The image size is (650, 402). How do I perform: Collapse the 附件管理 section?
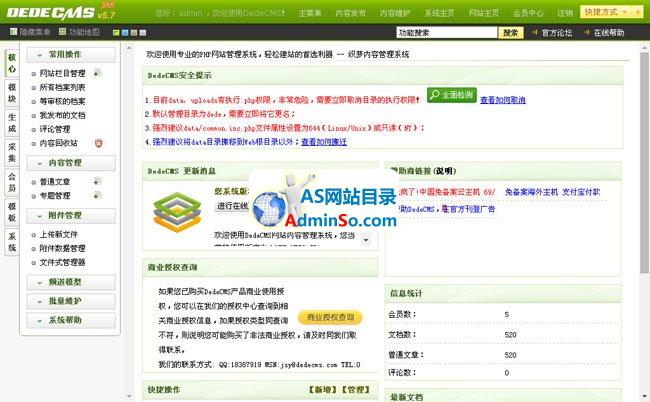[x=71, y=216]
